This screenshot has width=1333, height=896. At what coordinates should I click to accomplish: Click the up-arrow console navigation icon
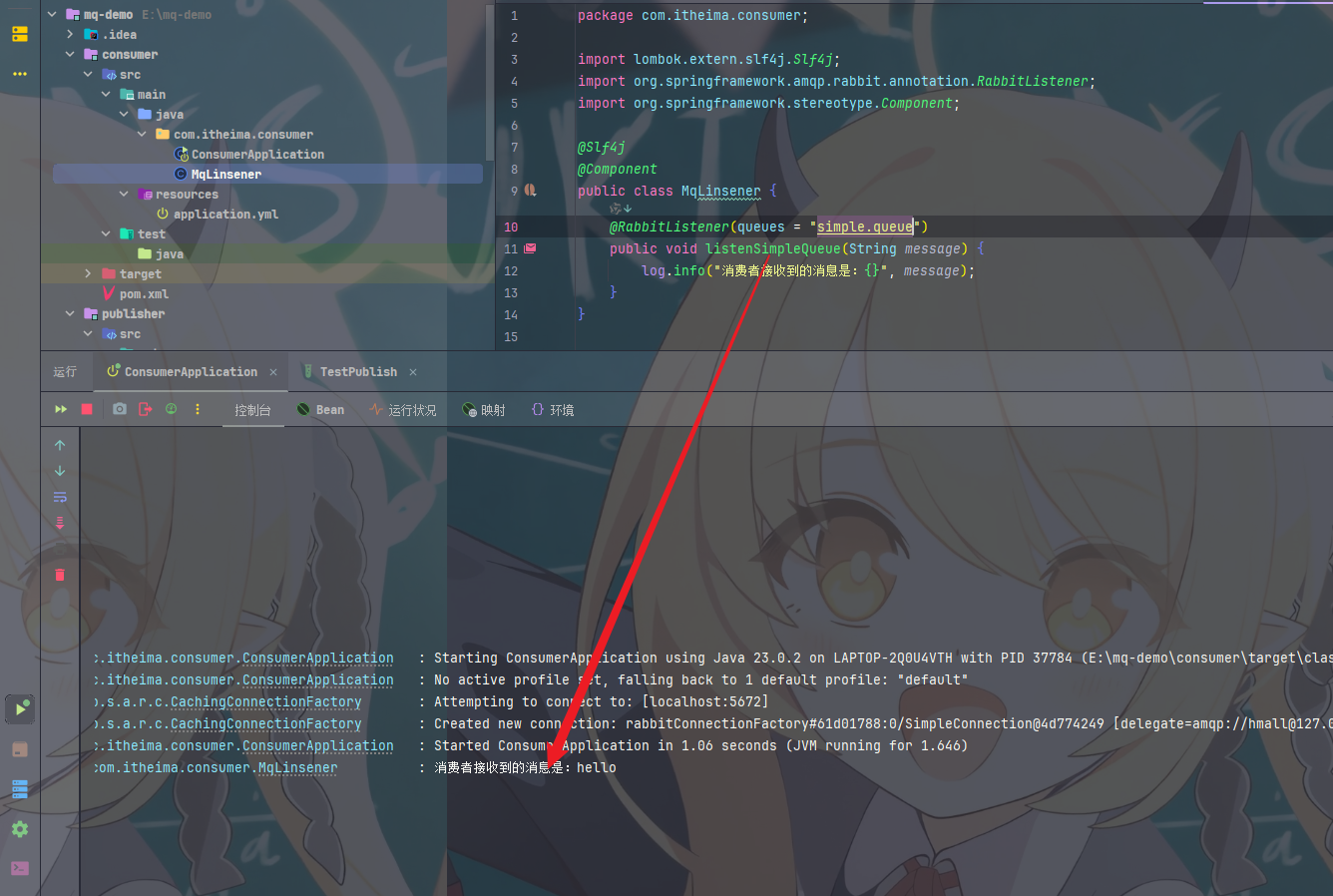click(x=60, y=445)
